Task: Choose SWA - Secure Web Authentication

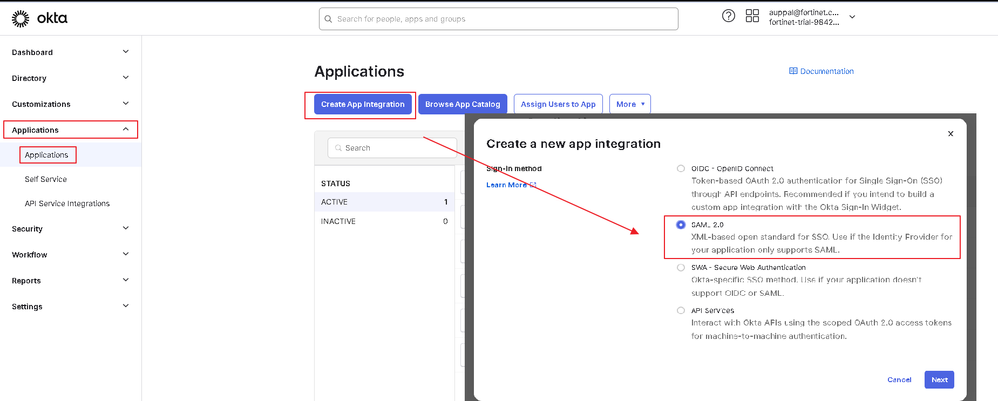Action: [681, 268]
